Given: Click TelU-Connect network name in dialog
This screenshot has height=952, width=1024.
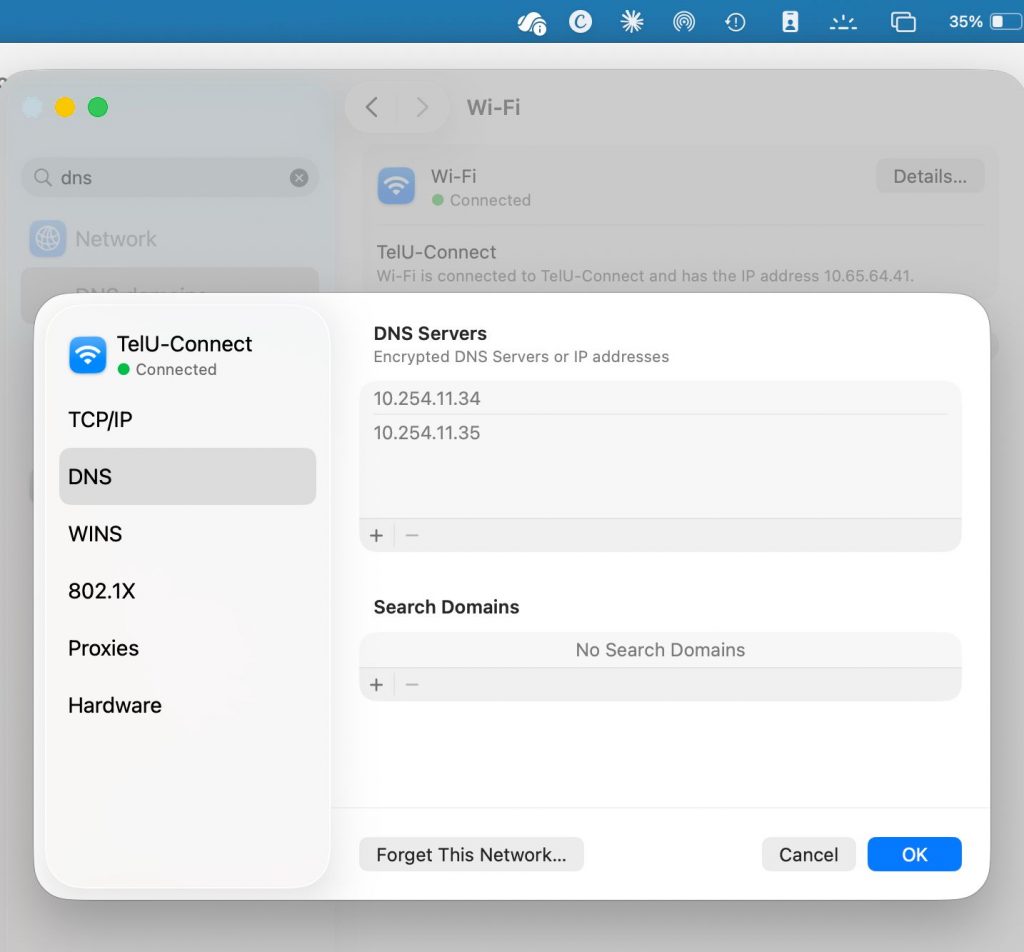Looking at the screenshot, I should [x=184, y=344].
